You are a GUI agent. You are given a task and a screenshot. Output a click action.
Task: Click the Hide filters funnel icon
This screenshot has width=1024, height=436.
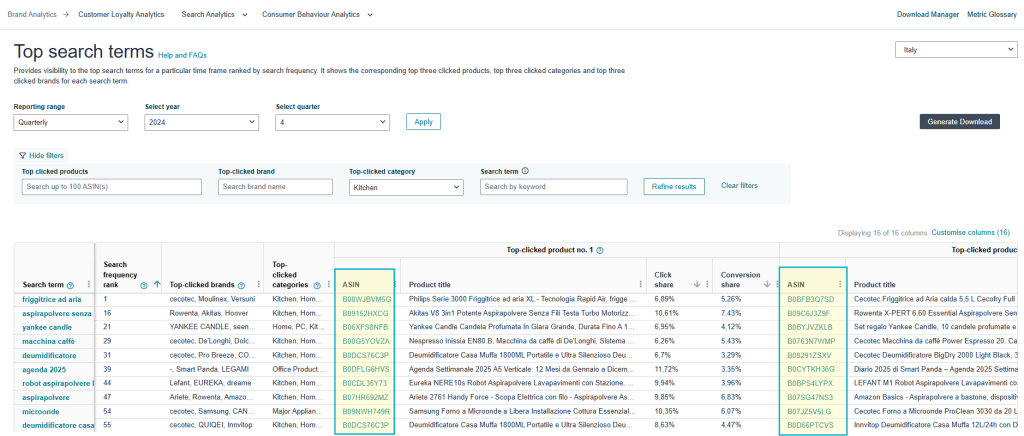point(22,156)
